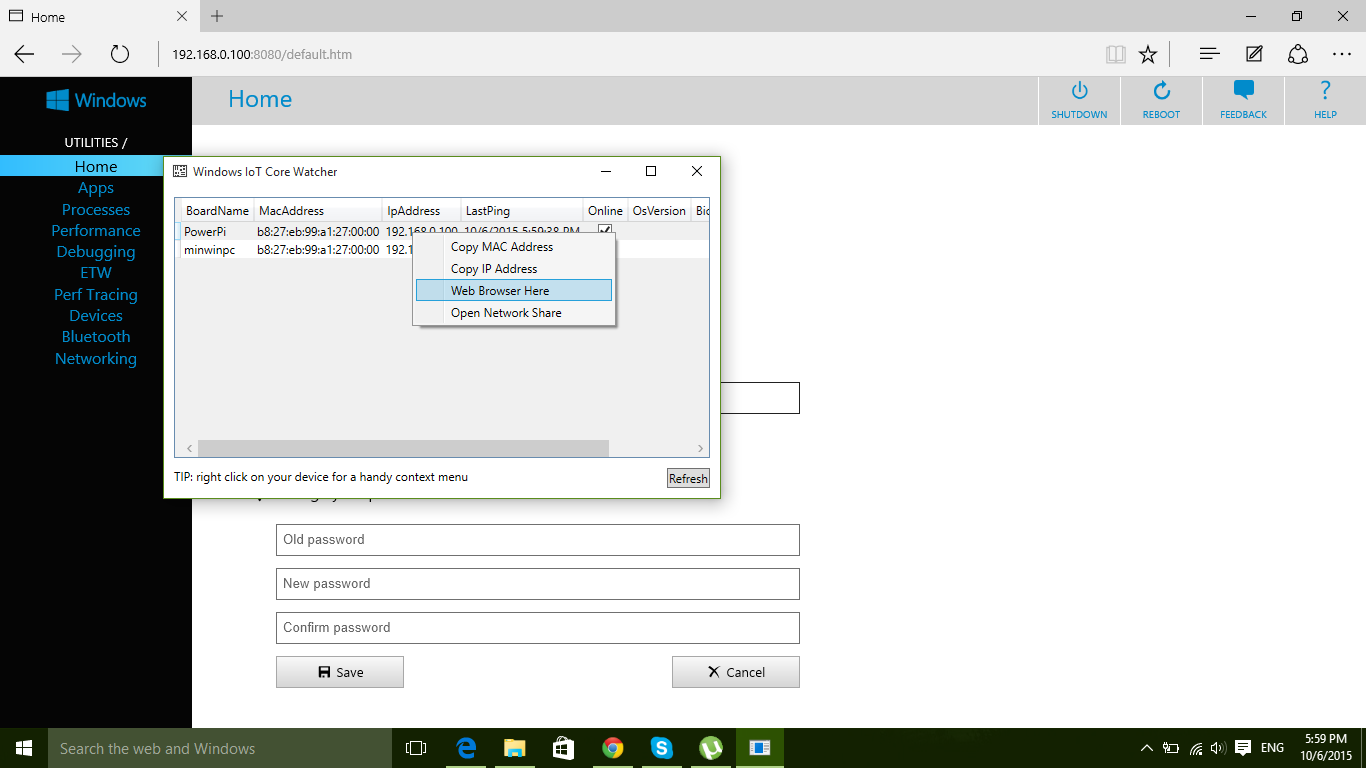Select Copy MAC Address menu entry

pos(514,247)
